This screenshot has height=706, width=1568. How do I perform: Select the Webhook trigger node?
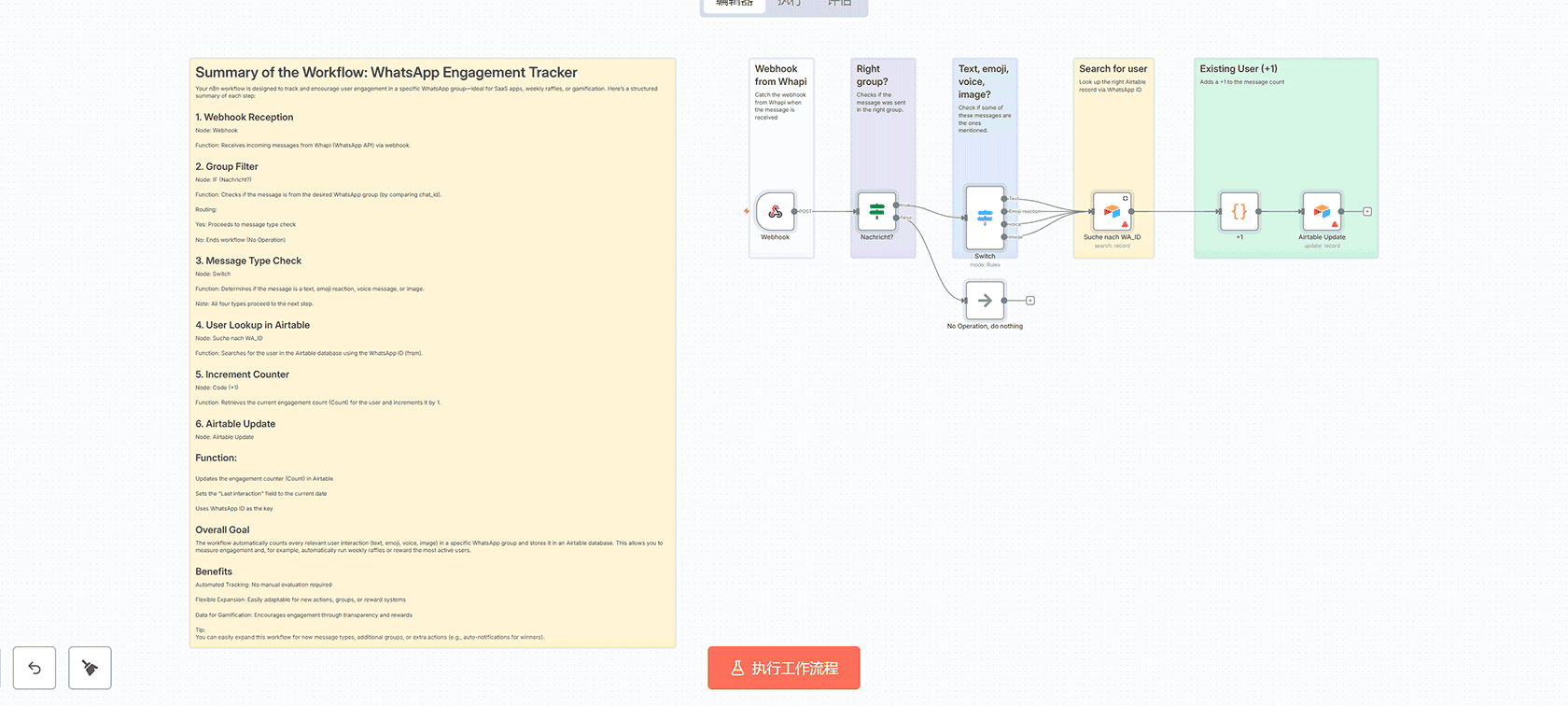(x=775, y=212)
